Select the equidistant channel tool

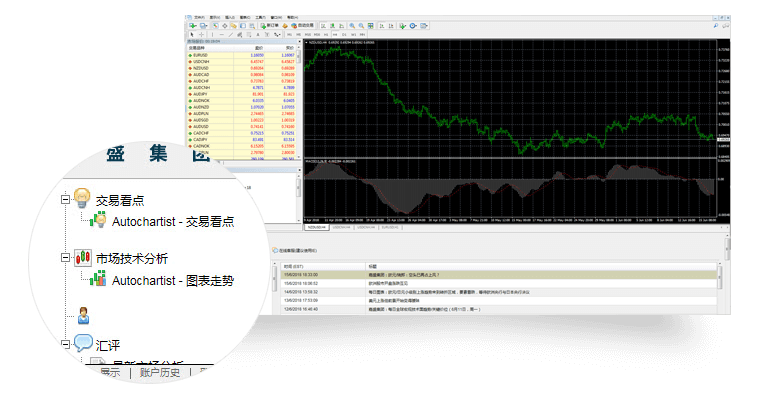click(240, 34)
